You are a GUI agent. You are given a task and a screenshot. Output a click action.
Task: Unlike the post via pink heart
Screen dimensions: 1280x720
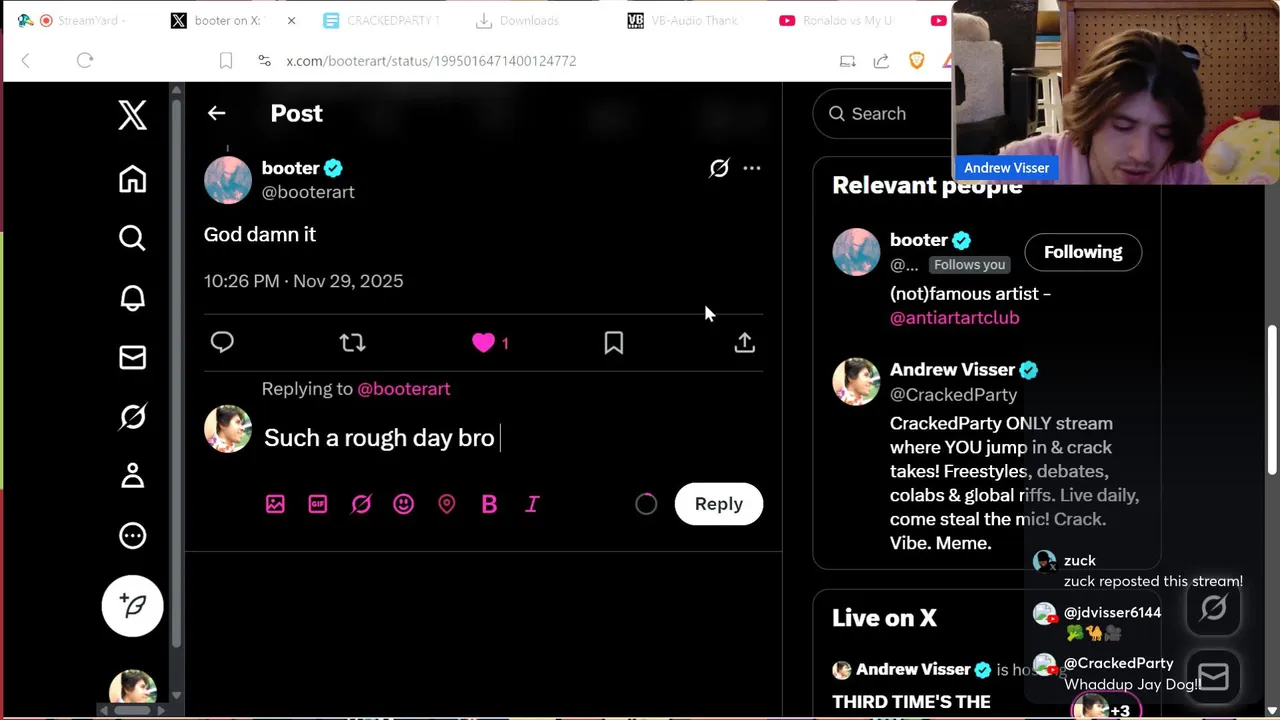point(483,343)
